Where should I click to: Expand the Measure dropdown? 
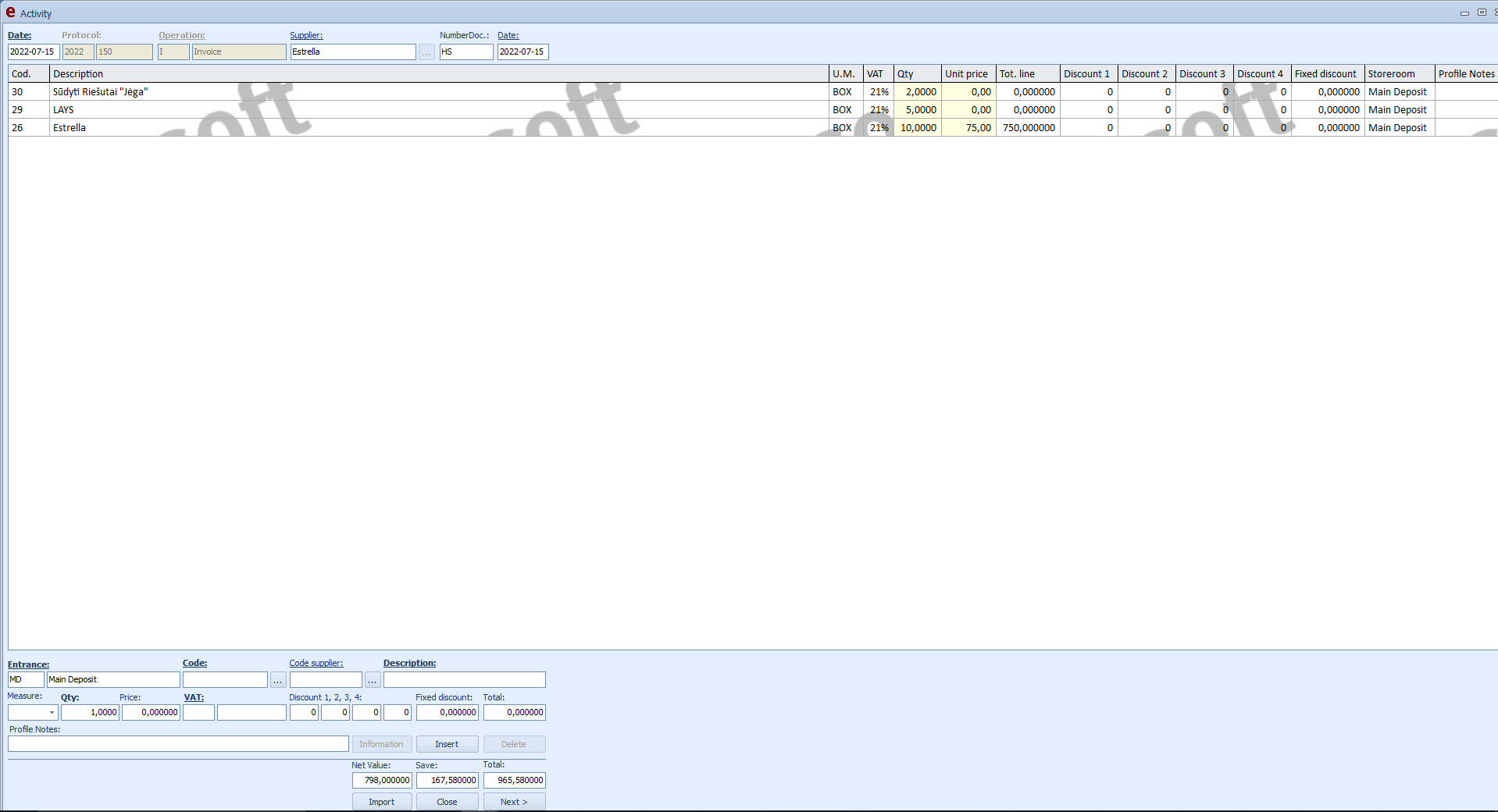coord(52,713)
